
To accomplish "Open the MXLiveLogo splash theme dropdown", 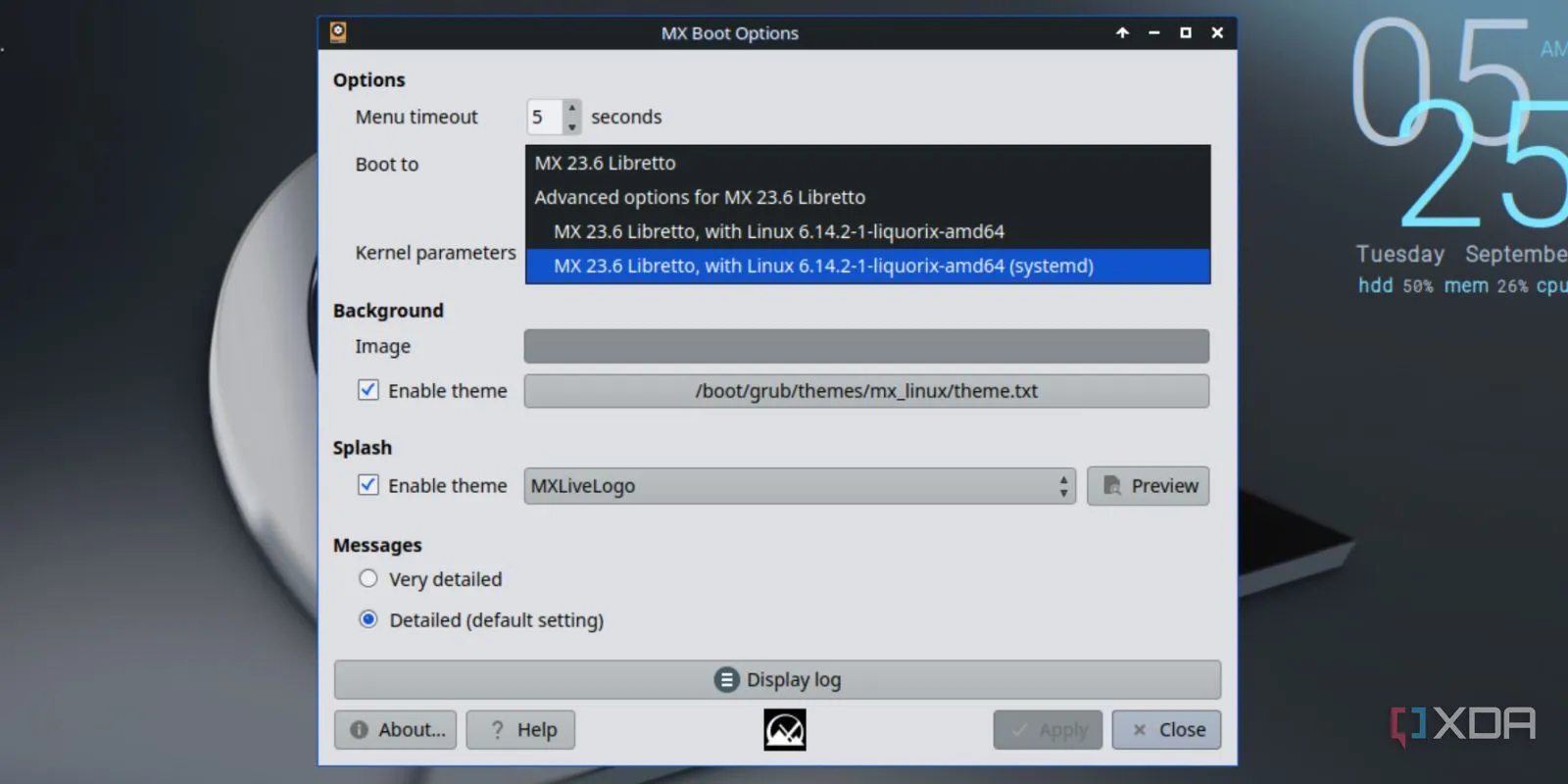I will [799, 486].
